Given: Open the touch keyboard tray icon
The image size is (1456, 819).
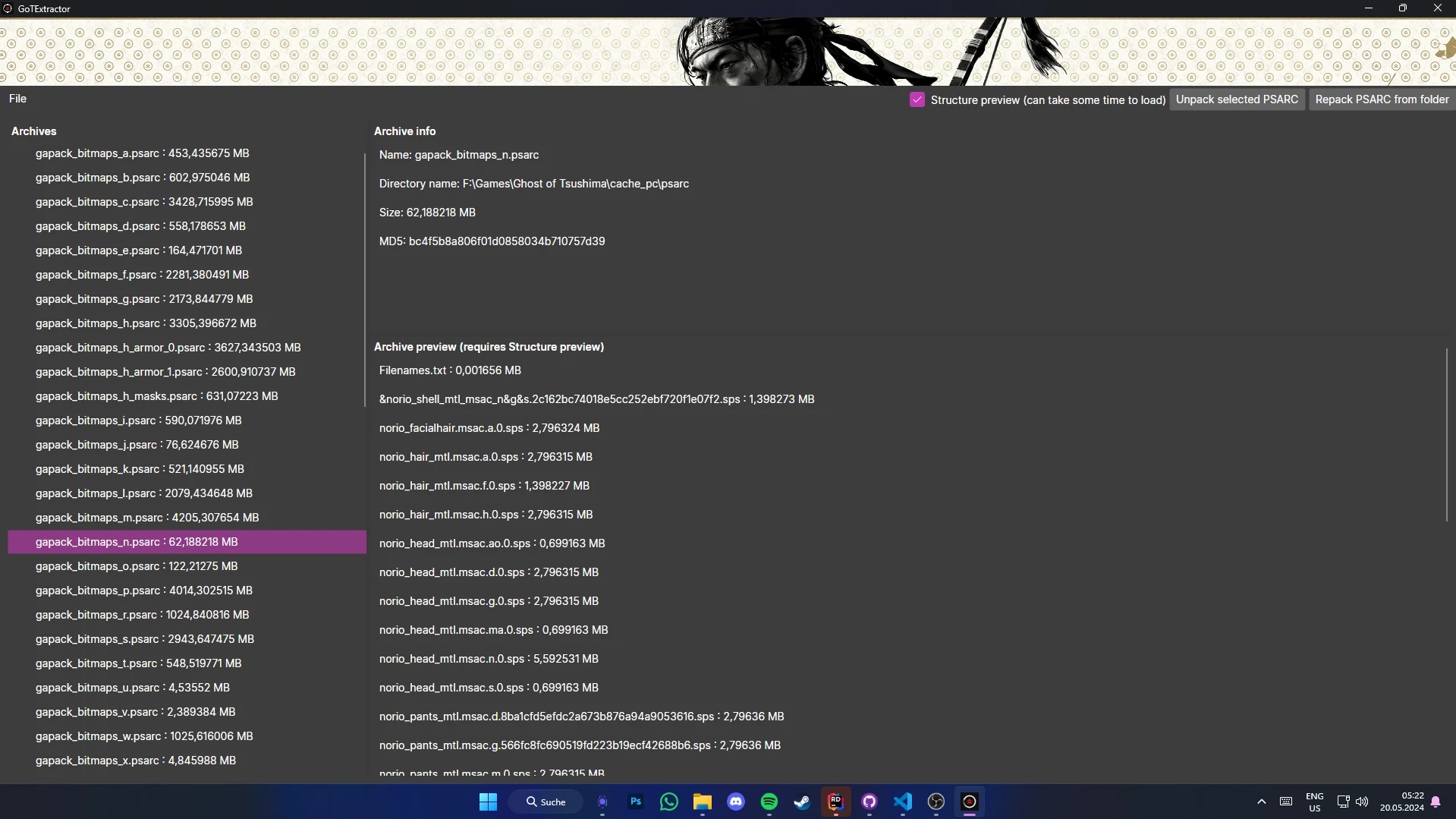Looking at the screenshot, I should [1286, 802].
